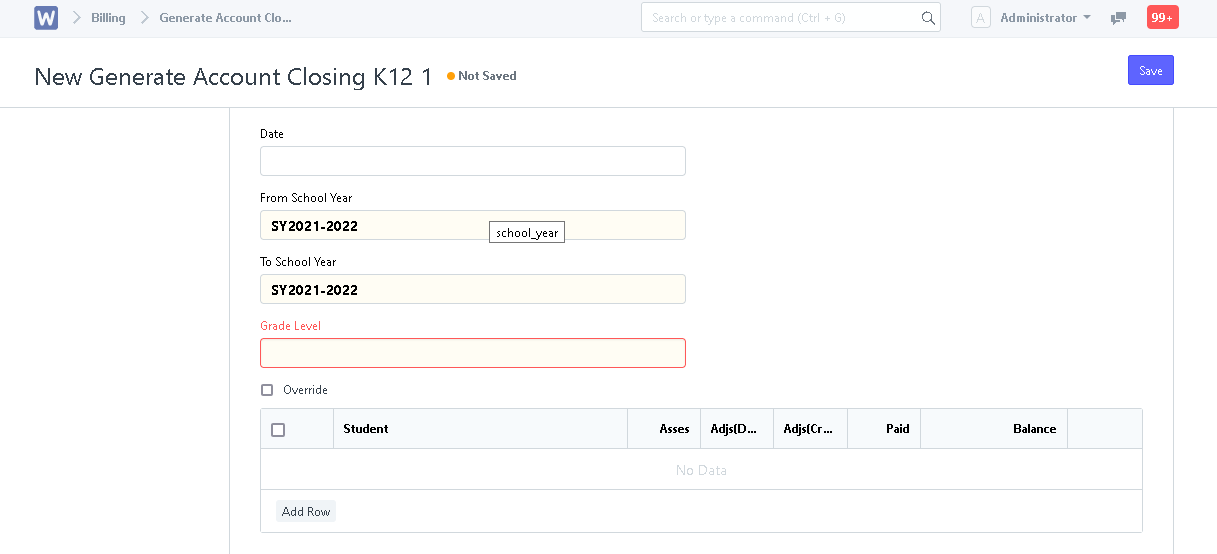
Task: Open the 99+ notifications badge
Action: click(x=1162, y=18)
